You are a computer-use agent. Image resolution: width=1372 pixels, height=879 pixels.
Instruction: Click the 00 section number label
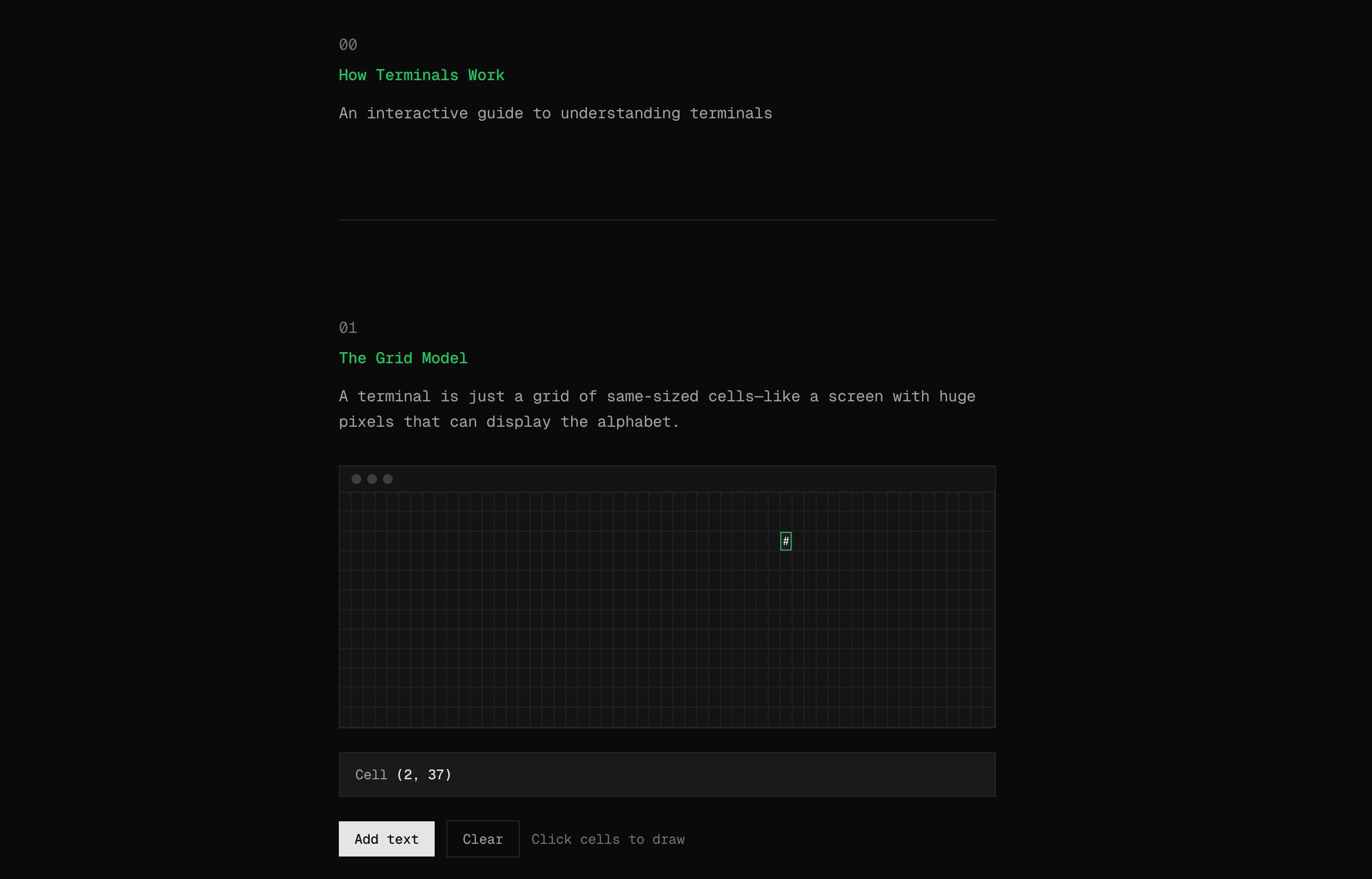[x=348, y=44]
